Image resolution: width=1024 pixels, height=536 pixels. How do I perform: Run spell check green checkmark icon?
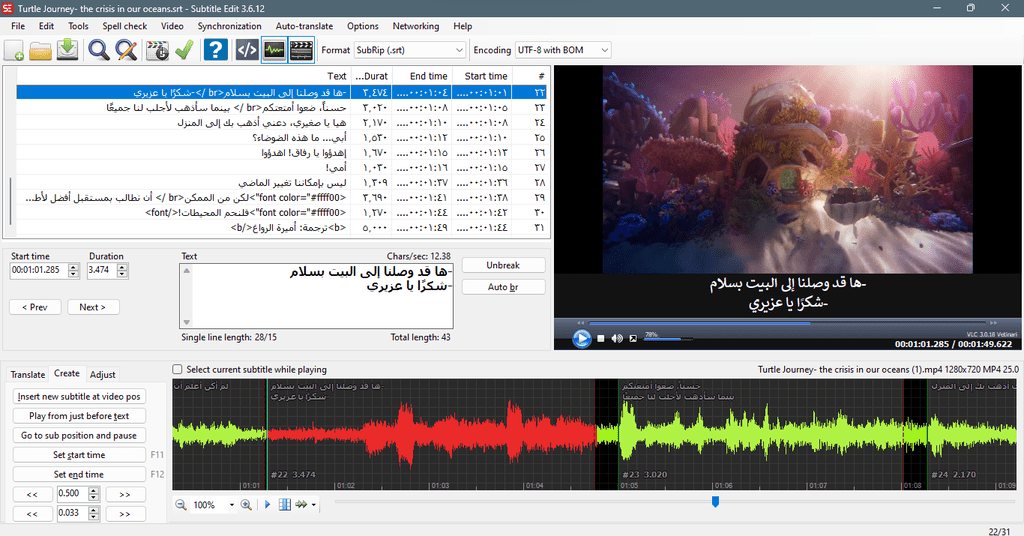pyautogui.click(x=184, y=50)
